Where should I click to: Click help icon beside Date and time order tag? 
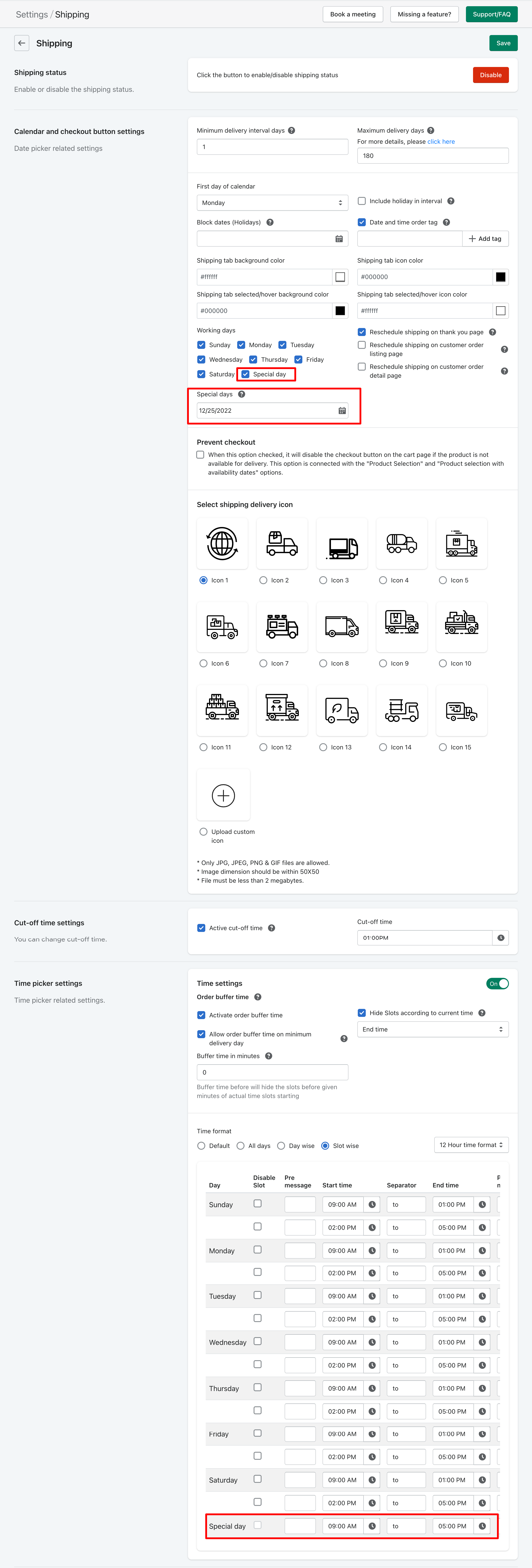[x=446, y=222]
